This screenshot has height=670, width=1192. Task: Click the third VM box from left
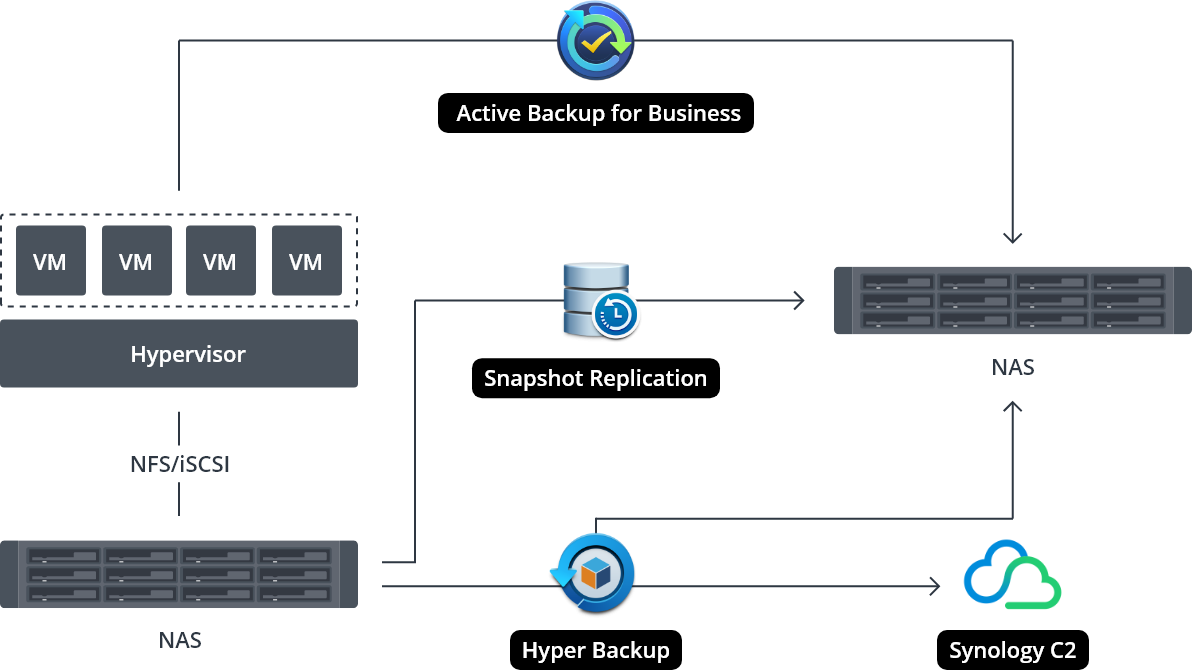tap(220, 261)
